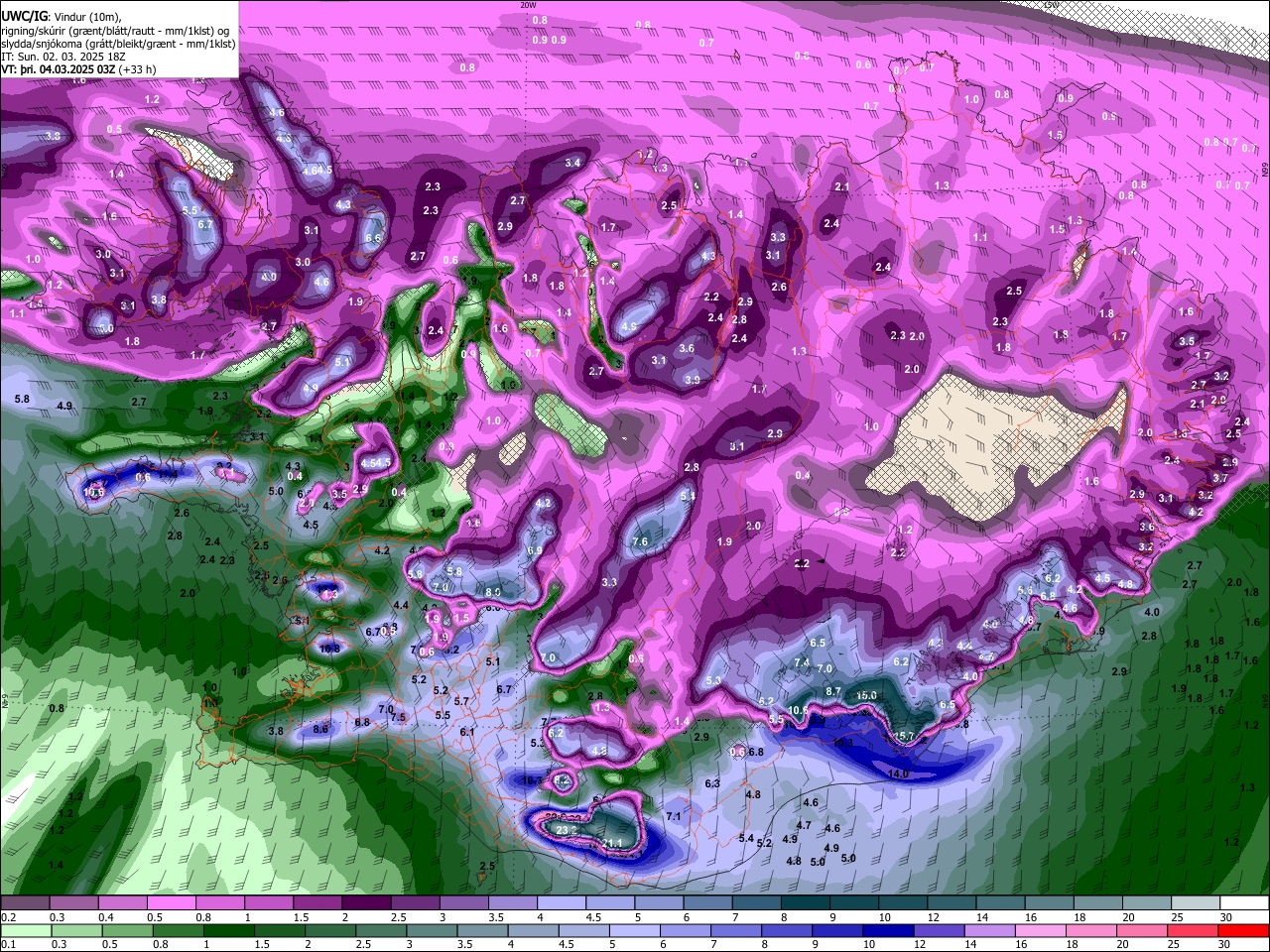Click the 10.8 precipitation value on the map
This screenshot has width=1270, height=952.
[x=329, y=649]
